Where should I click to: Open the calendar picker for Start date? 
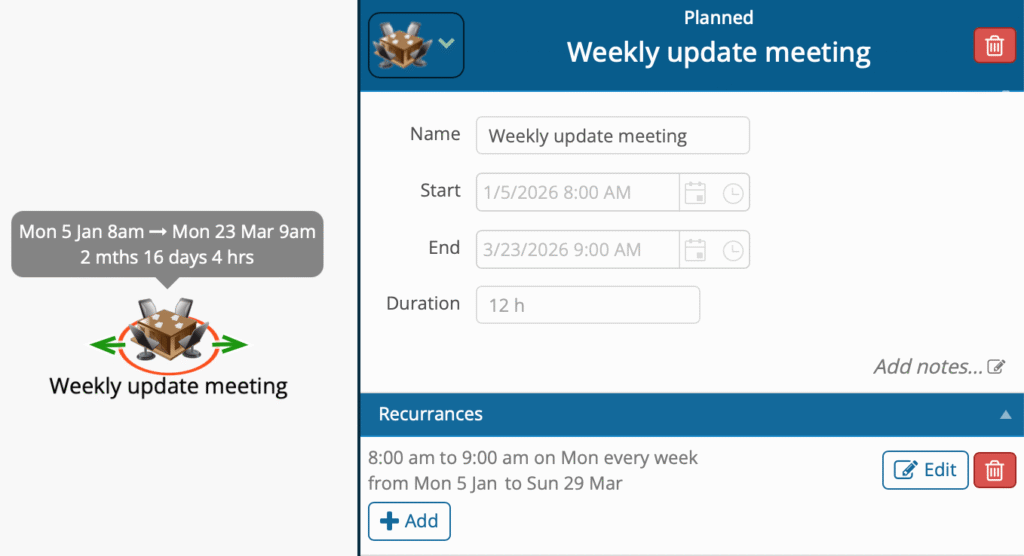coord(695,193)
